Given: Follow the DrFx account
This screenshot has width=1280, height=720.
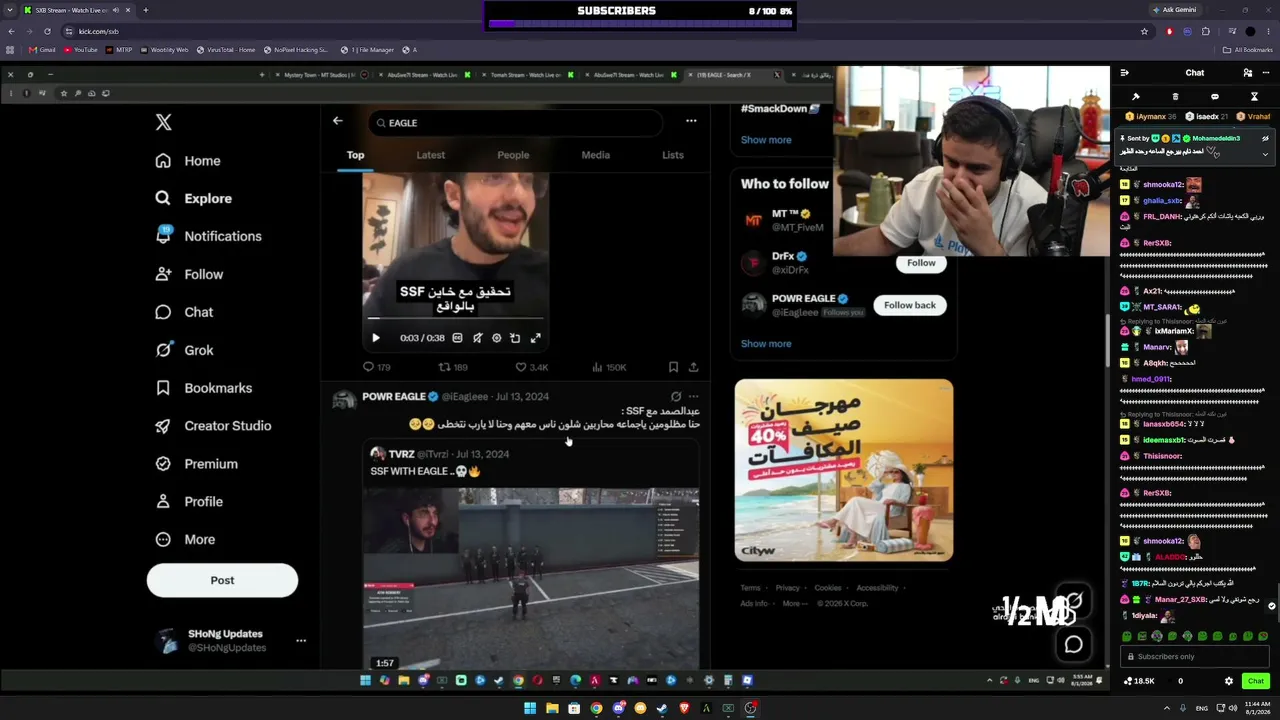Looking at the screenshot, I should point(921,263).
